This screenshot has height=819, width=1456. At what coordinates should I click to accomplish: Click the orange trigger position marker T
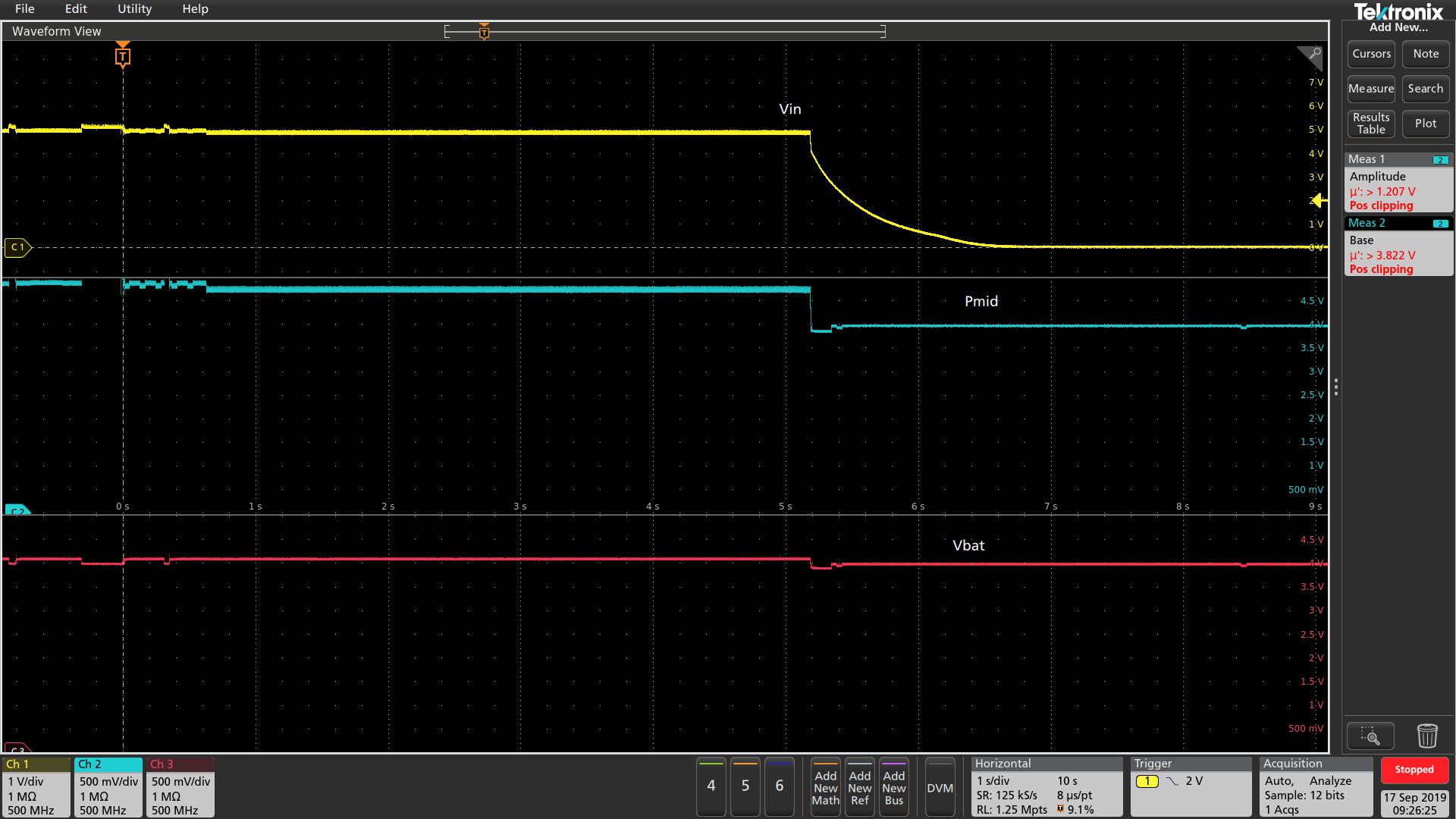[123, 57]
